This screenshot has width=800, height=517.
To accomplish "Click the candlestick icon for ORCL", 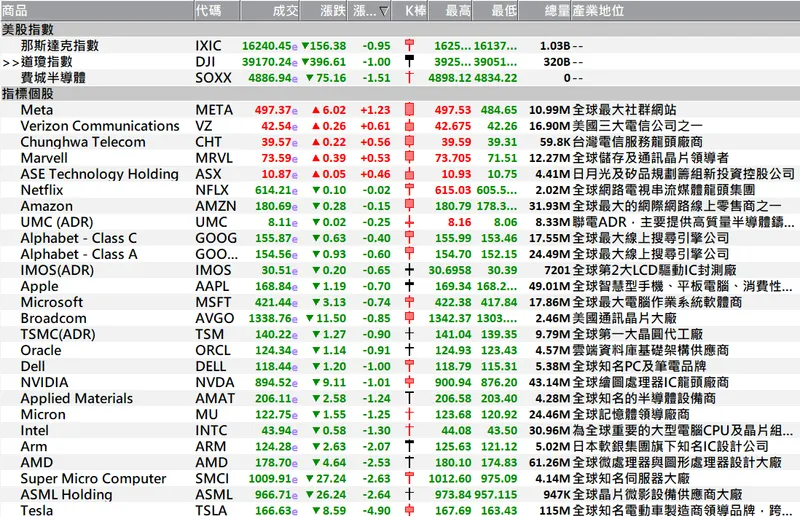I will click(x=409, y=350).
